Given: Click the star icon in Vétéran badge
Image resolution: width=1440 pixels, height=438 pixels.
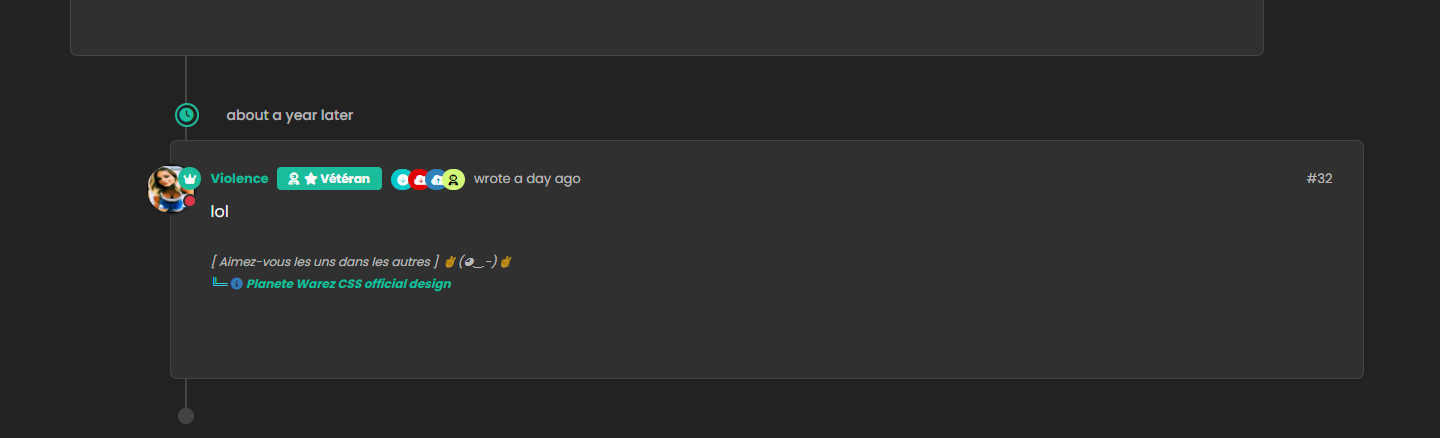Looking at the screenshot, I should pos(311,179).
